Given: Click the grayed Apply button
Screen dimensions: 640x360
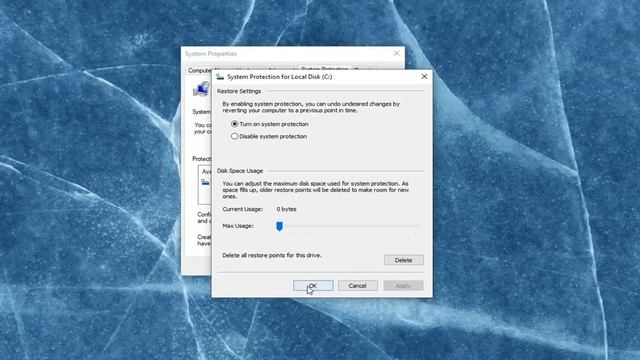Looking at the screenshot, I should pyautogui.click(x=403, y=285).
